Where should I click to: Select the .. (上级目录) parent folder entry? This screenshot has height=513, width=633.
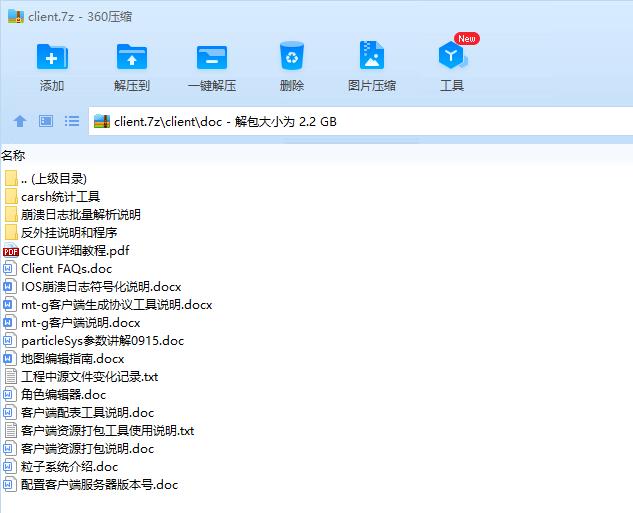coord(53,179)
